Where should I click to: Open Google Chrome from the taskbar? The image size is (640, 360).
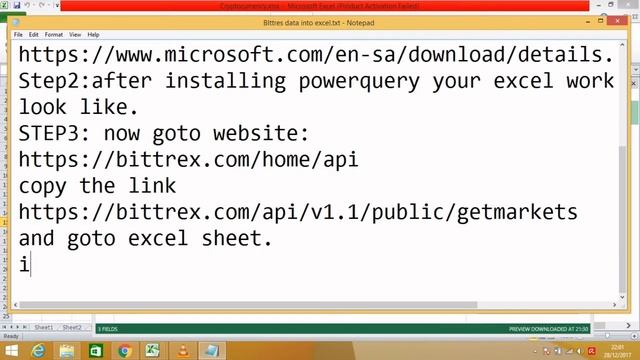tap(124, 351)
